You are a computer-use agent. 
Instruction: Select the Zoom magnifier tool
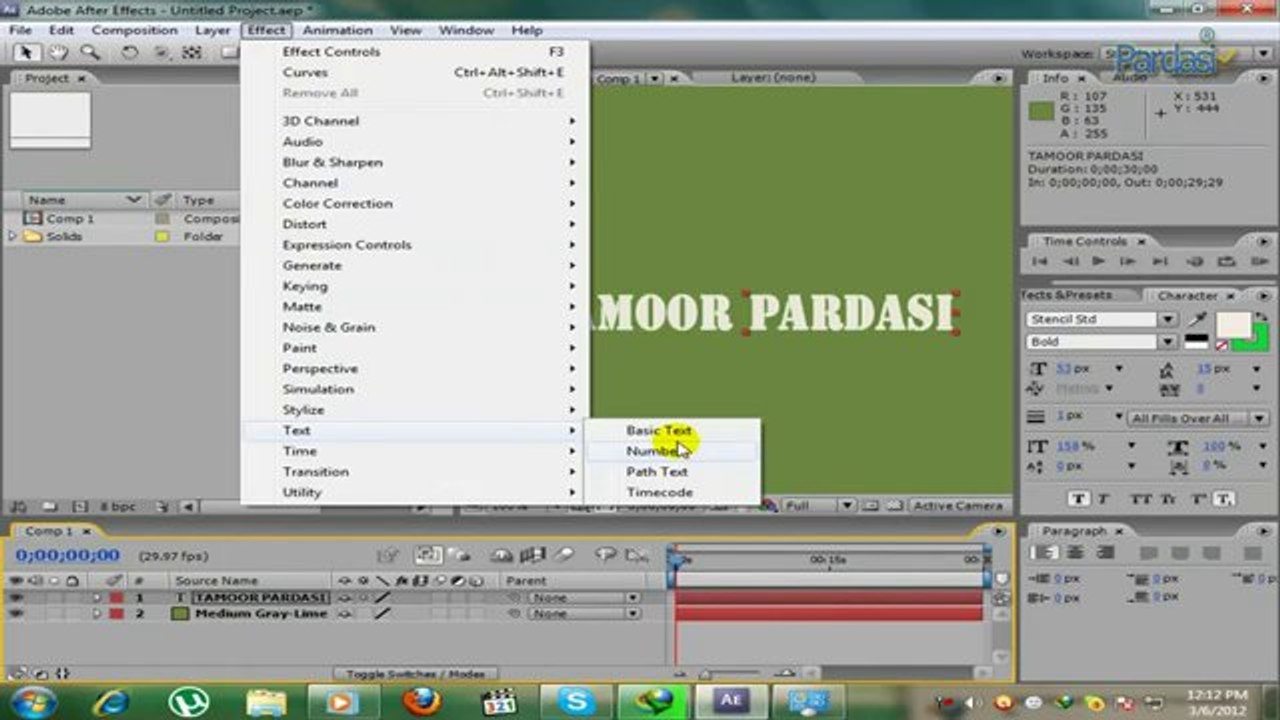[x=90, y=53]
